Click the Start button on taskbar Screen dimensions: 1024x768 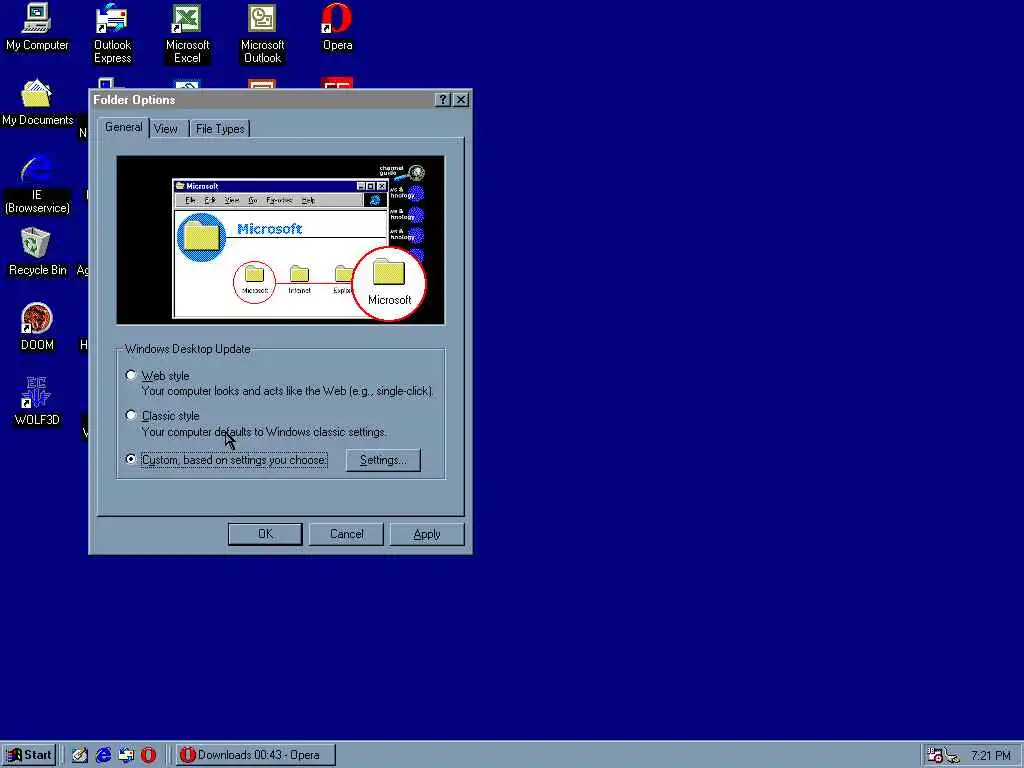(x=29, y=755)
